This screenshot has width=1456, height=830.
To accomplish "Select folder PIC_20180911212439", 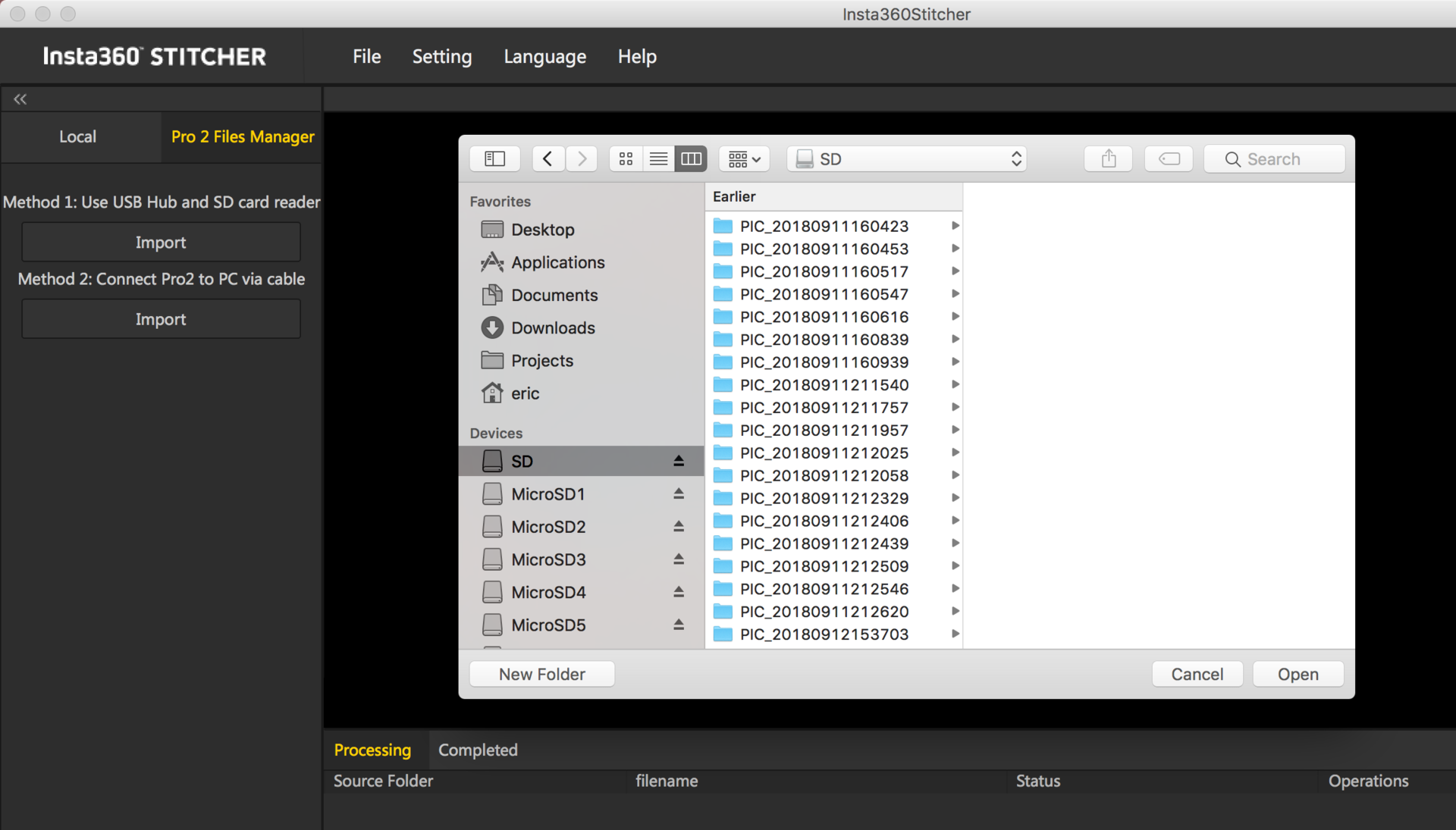I will coord(834,544).
